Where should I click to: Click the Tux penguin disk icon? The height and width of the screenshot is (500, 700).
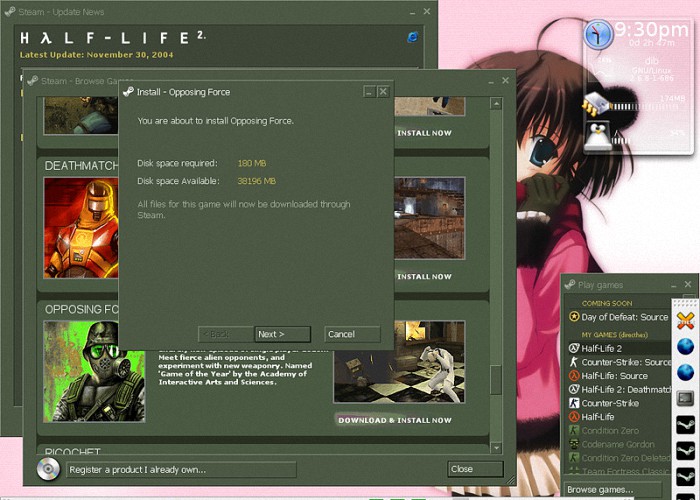(x=598, y=135)
